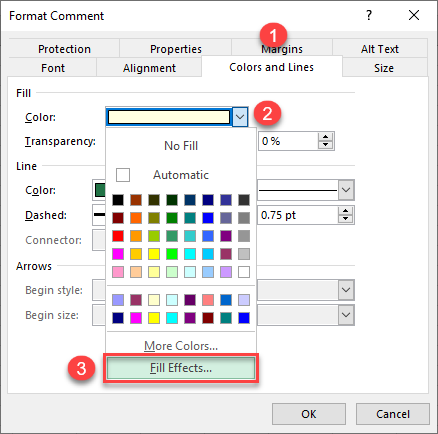Click the help question mark icon
The image size is (438, 434).
(369, 15)
